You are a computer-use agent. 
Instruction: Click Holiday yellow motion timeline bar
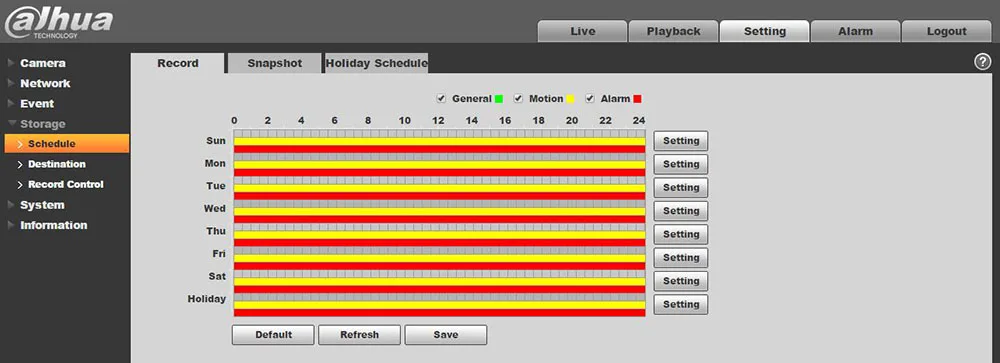point(439,305)
